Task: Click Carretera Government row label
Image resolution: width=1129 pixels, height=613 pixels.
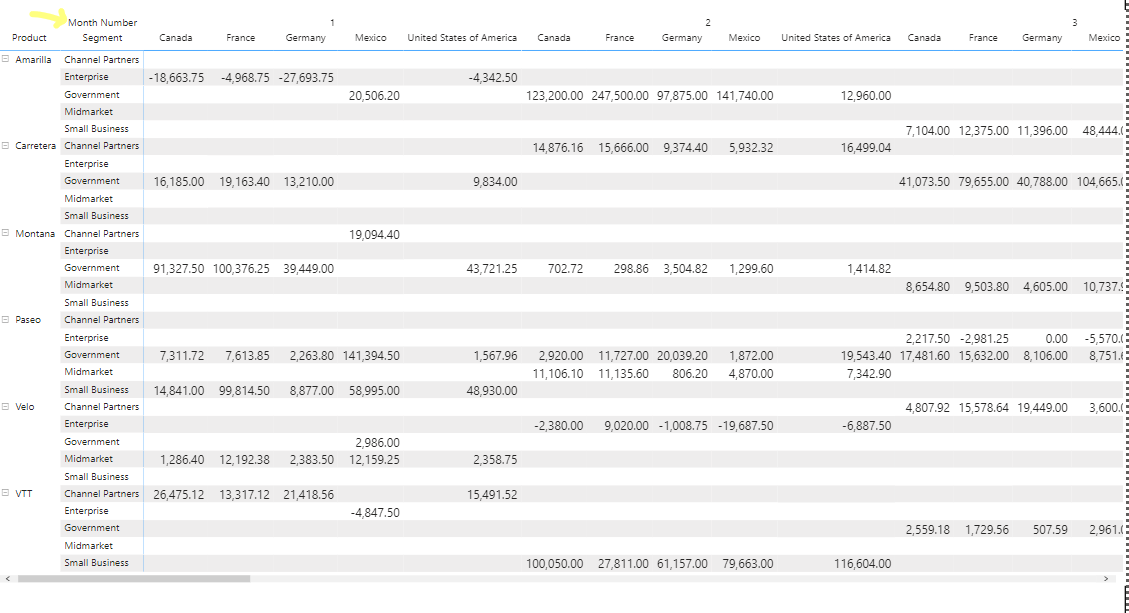Action: [92, 181]
